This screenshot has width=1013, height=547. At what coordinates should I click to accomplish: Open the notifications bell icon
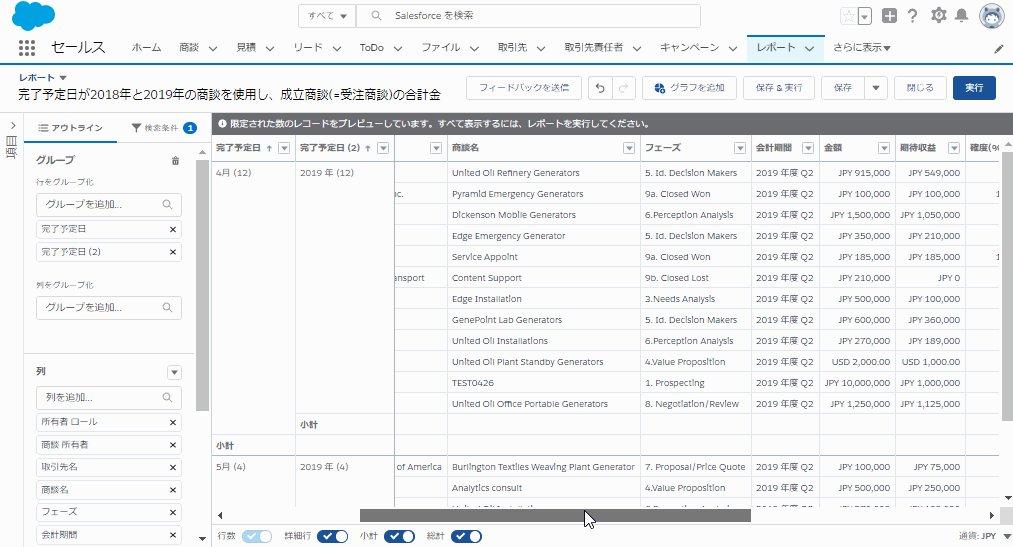(961, 15)
